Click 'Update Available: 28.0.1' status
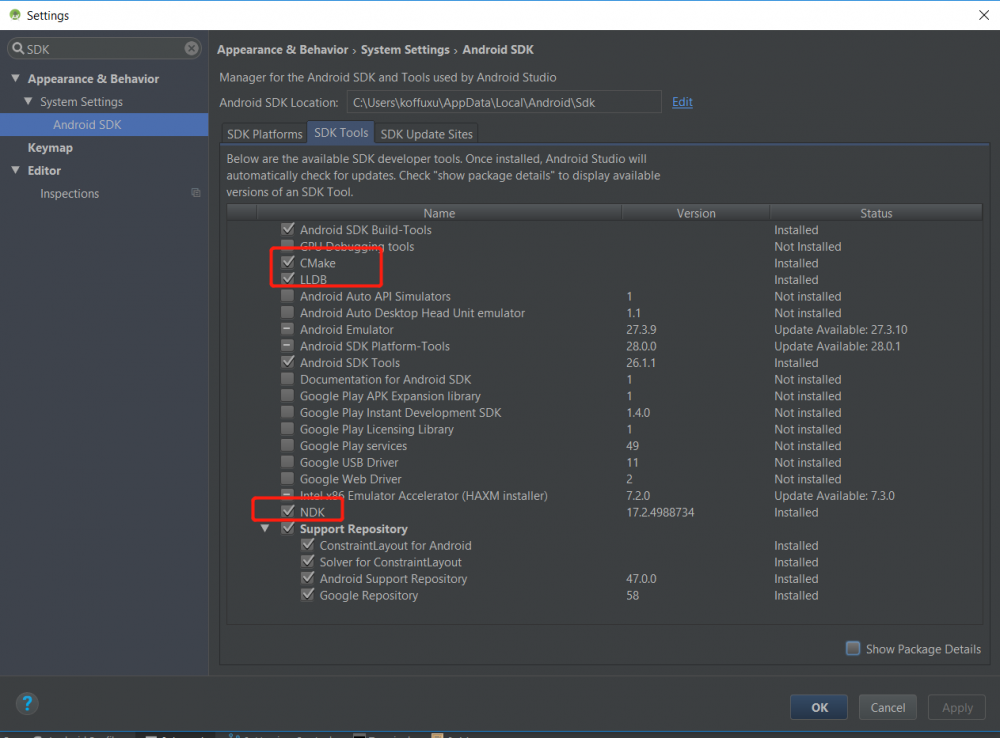Viewport: 1000px width, 738px height. (837, 346)
